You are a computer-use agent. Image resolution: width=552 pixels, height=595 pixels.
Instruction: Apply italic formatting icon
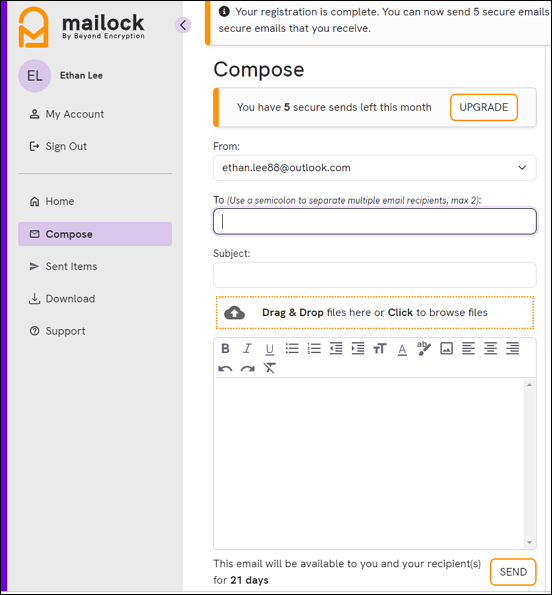tap(247, 348)
